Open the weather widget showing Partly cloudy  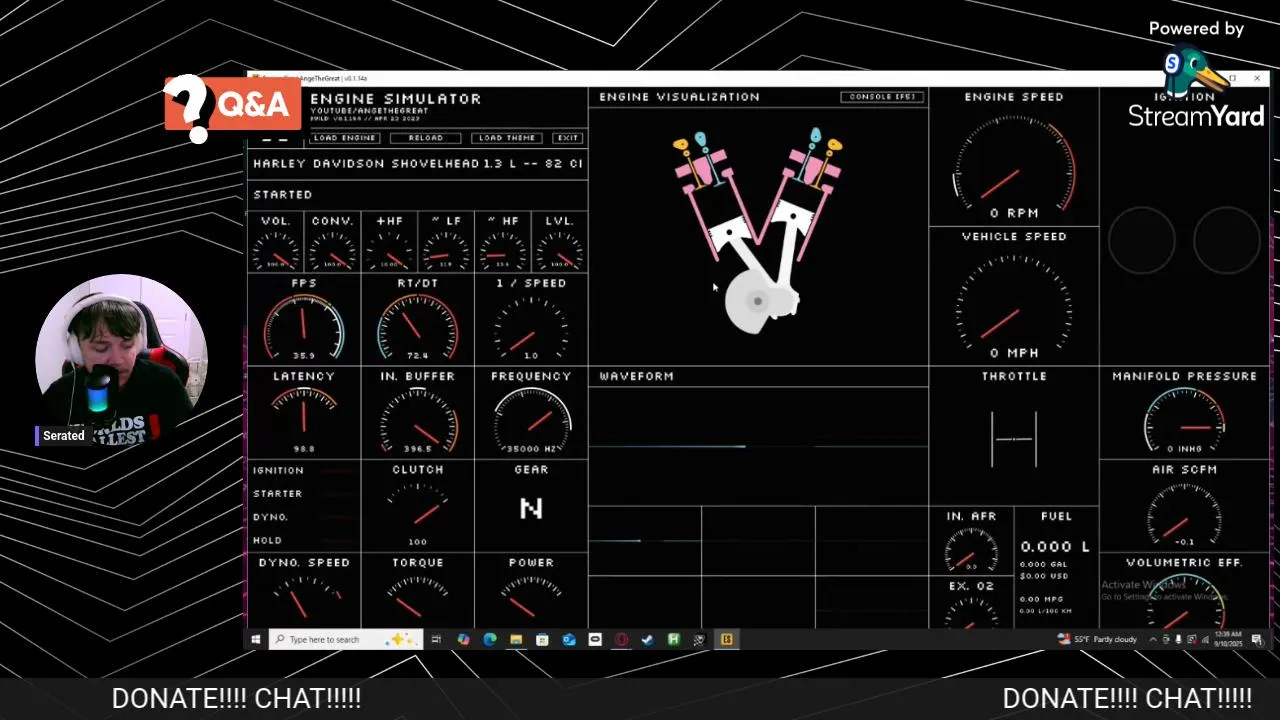click(x=1099, y=640)
